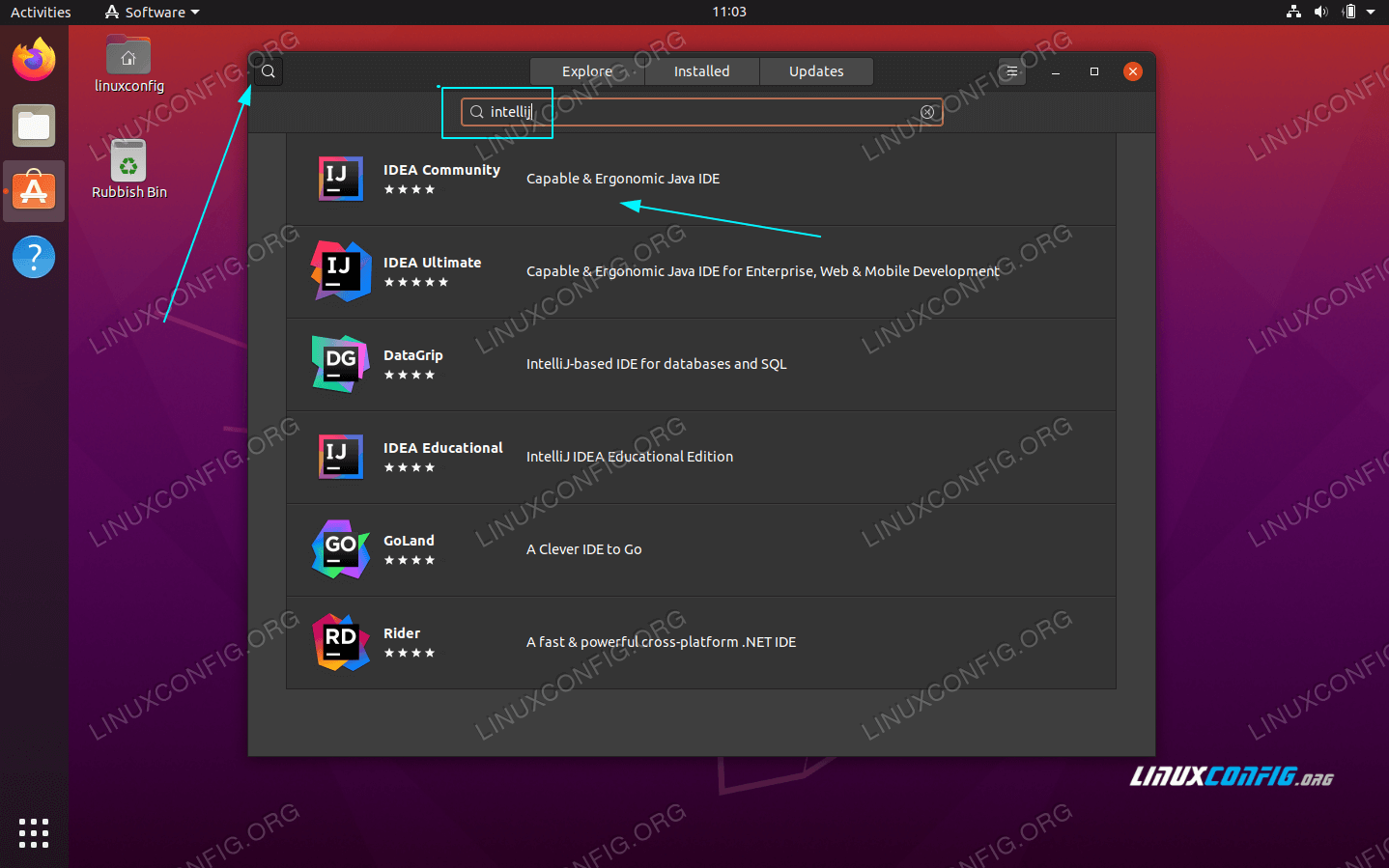Clear the search field with the X icon
This screenshot has width=1389, height=868.
927,112
